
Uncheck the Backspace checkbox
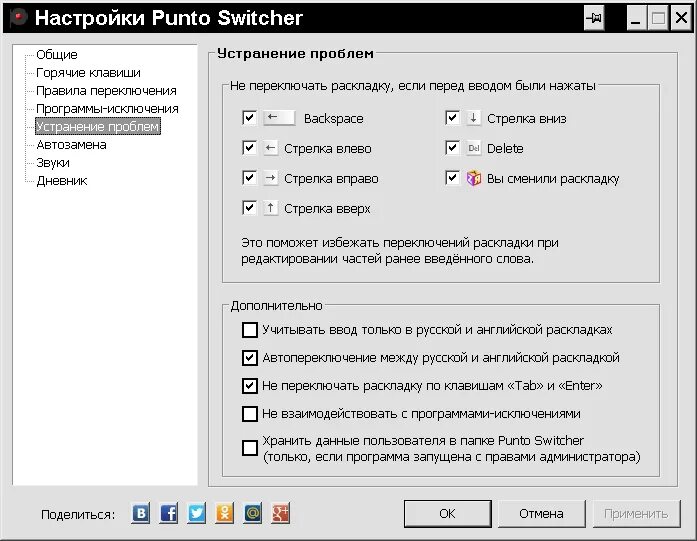[x=249, y=118]
